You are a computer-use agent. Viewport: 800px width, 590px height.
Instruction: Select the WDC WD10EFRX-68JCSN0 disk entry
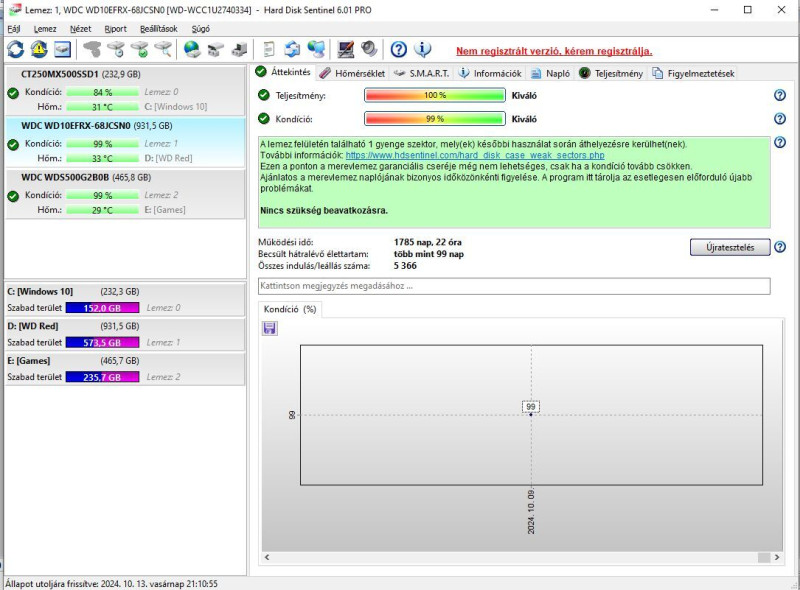(x=125, y=142)
